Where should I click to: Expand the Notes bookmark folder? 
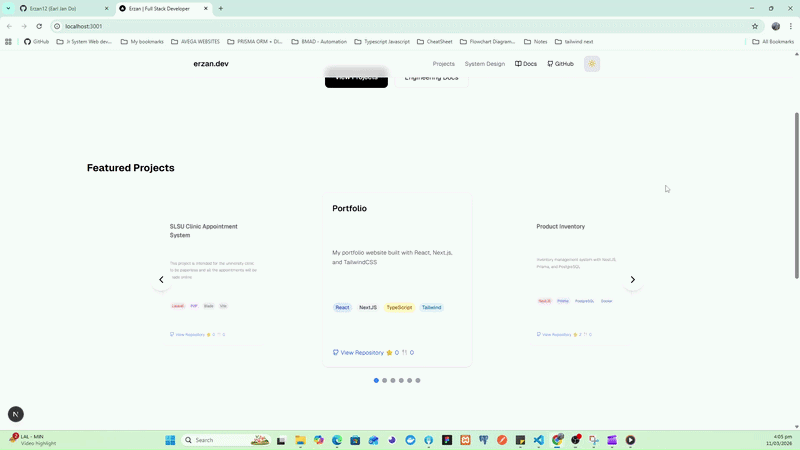tap(536, 42)
